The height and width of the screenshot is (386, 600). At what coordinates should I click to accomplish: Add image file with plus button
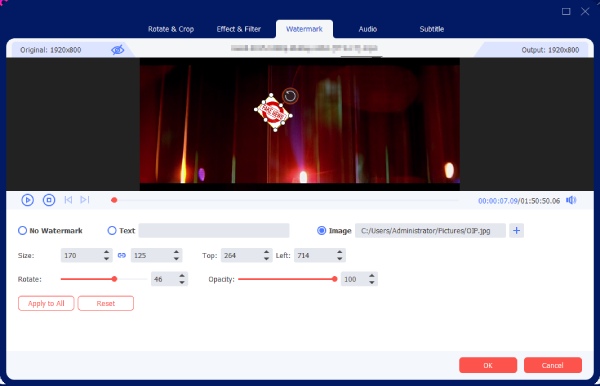pyautogui.click(x=516, y=230)
